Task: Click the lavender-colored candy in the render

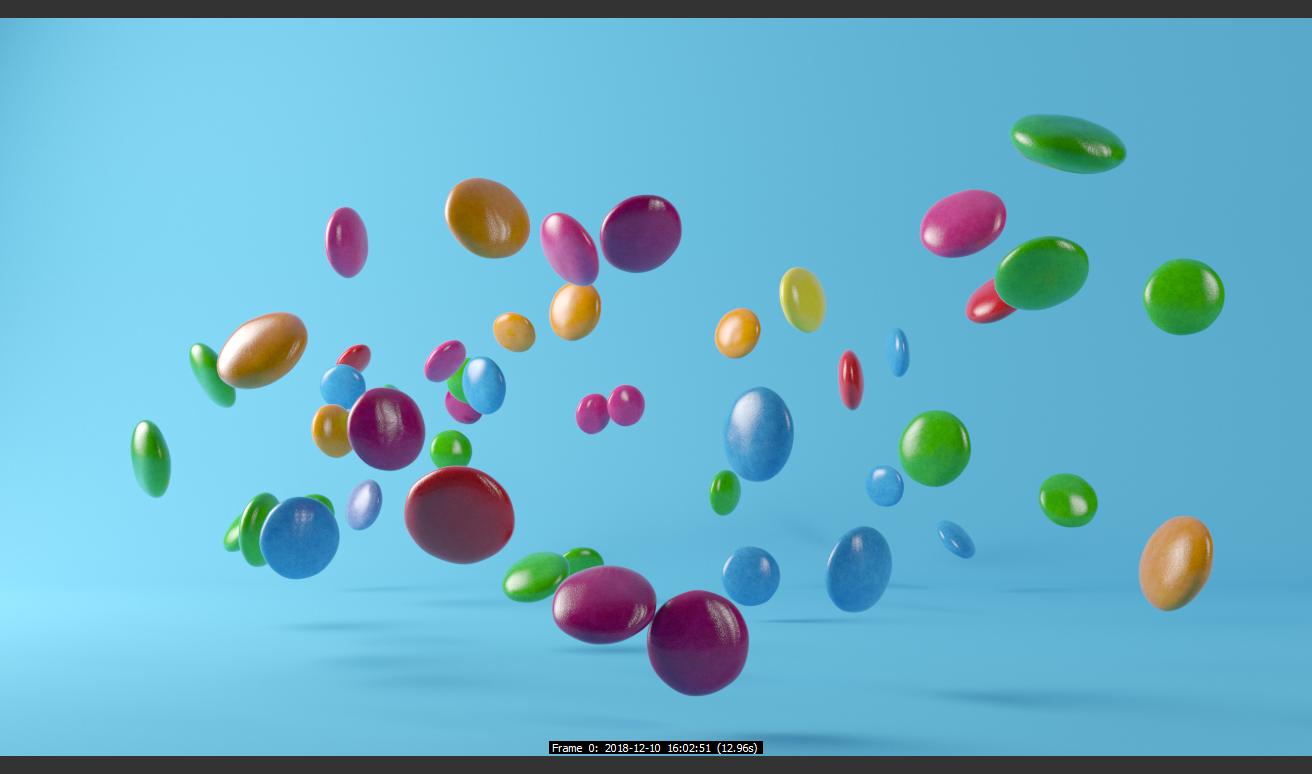Action: tap(364, 505)
